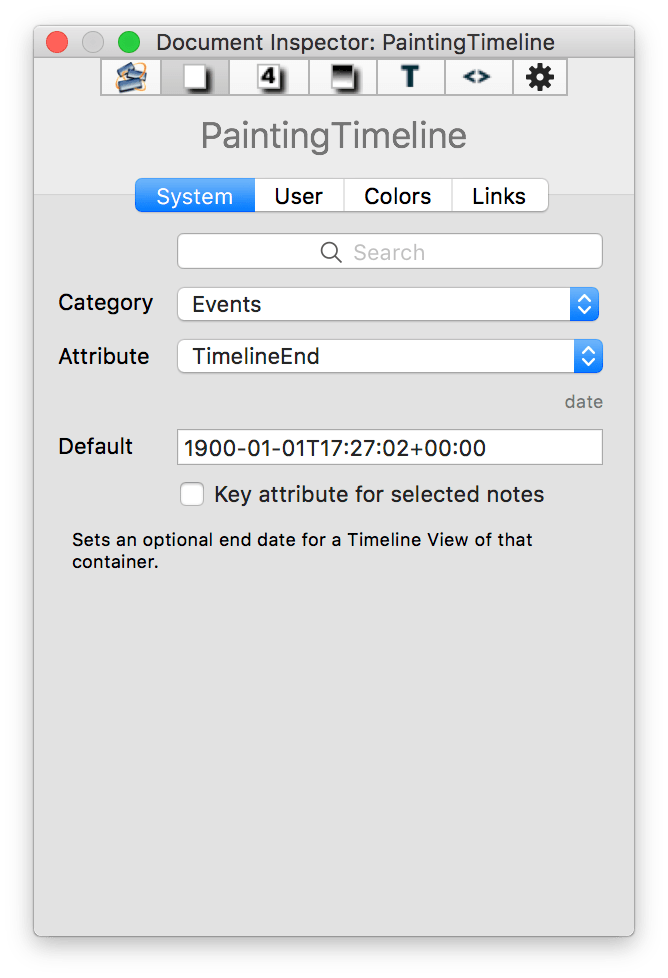Open the Export inspector angle-brackets icon
Viewport: 668px width, 978px height.
click(x=477, y=77)
